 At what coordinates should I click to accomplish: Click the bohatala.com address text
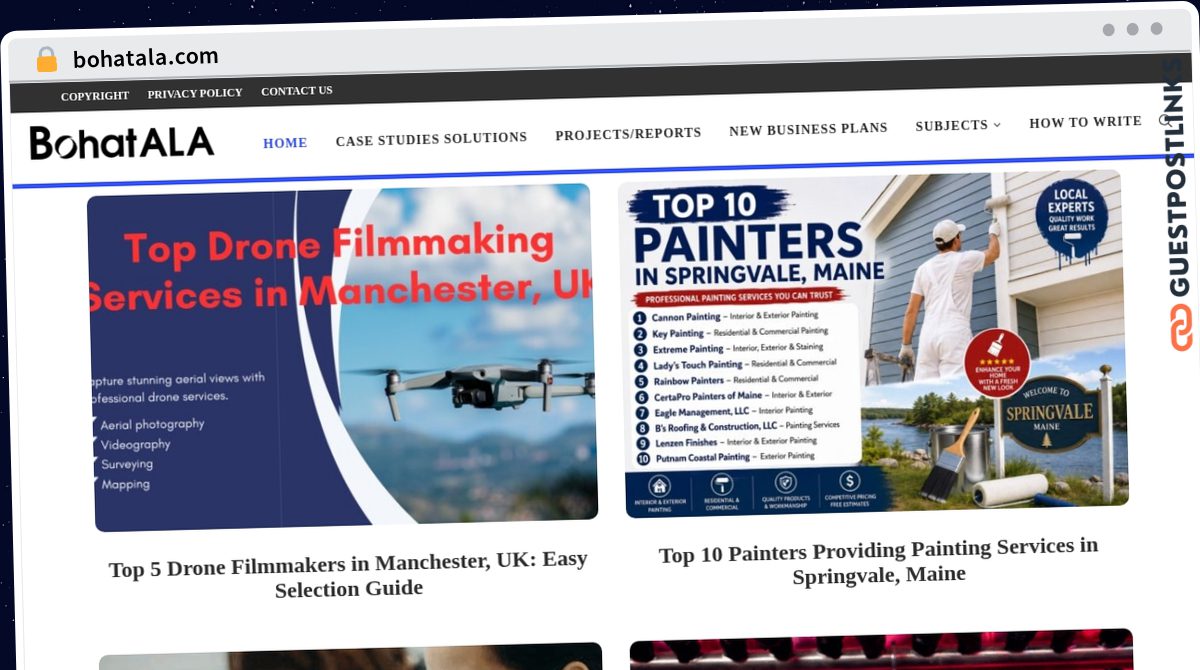[145, 58]
